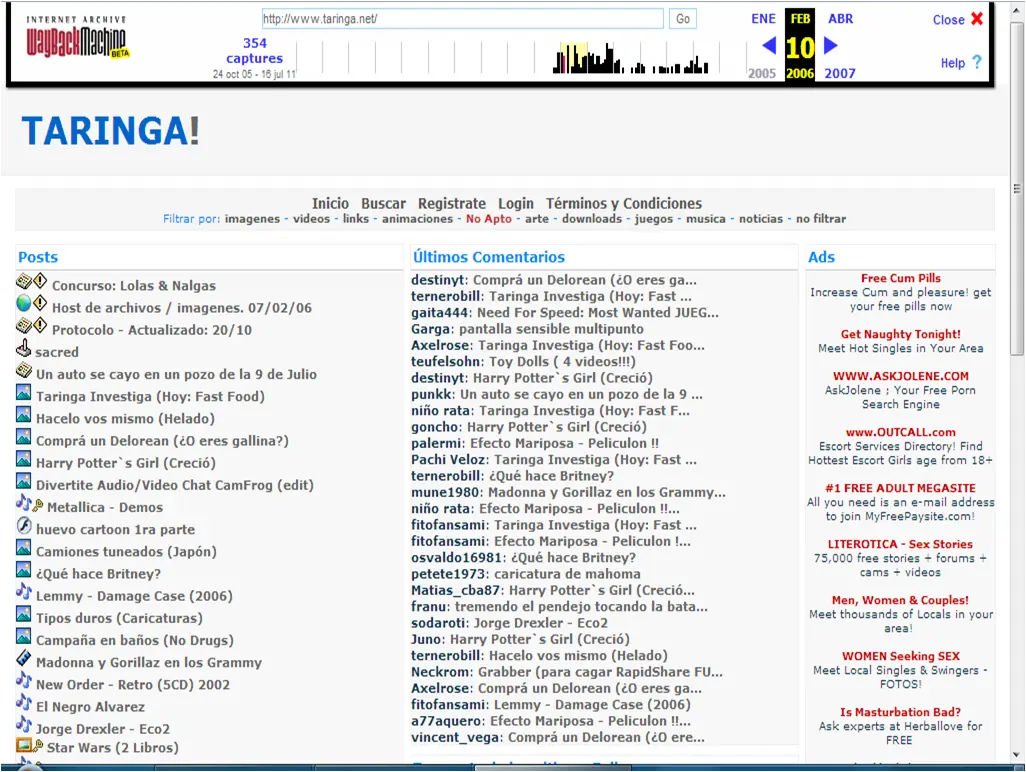Click joystick icon beside sacred post

(x=24, y=348)
